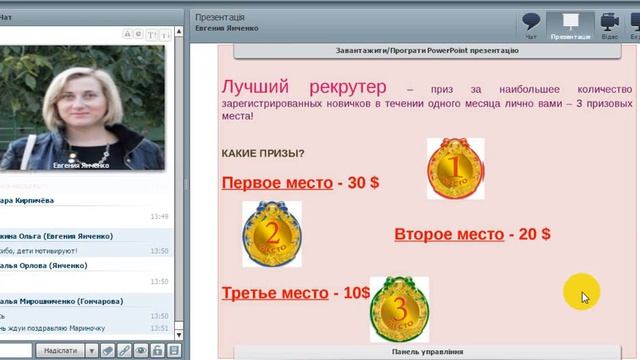
Task: Click the eraser icon in chat toolbar
Action: click(108, 351)
